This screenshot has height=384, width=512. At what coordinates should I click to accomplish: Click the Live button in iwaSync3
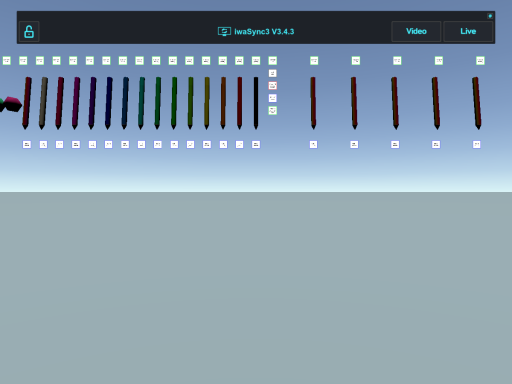[468, 31]
